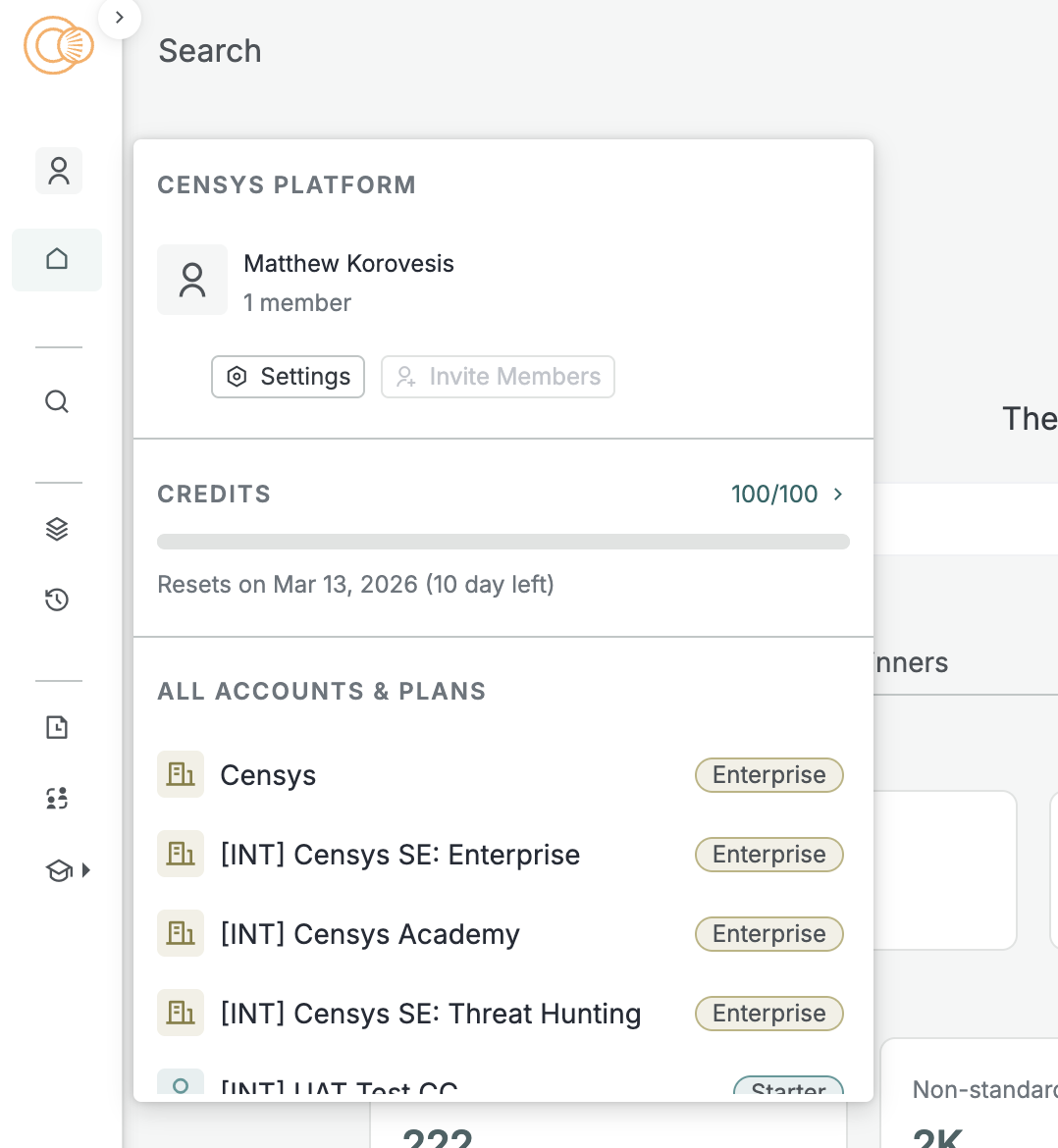Click the Enterprise badge on Censys row
1058x1148 pixels.
coord(768,775)
